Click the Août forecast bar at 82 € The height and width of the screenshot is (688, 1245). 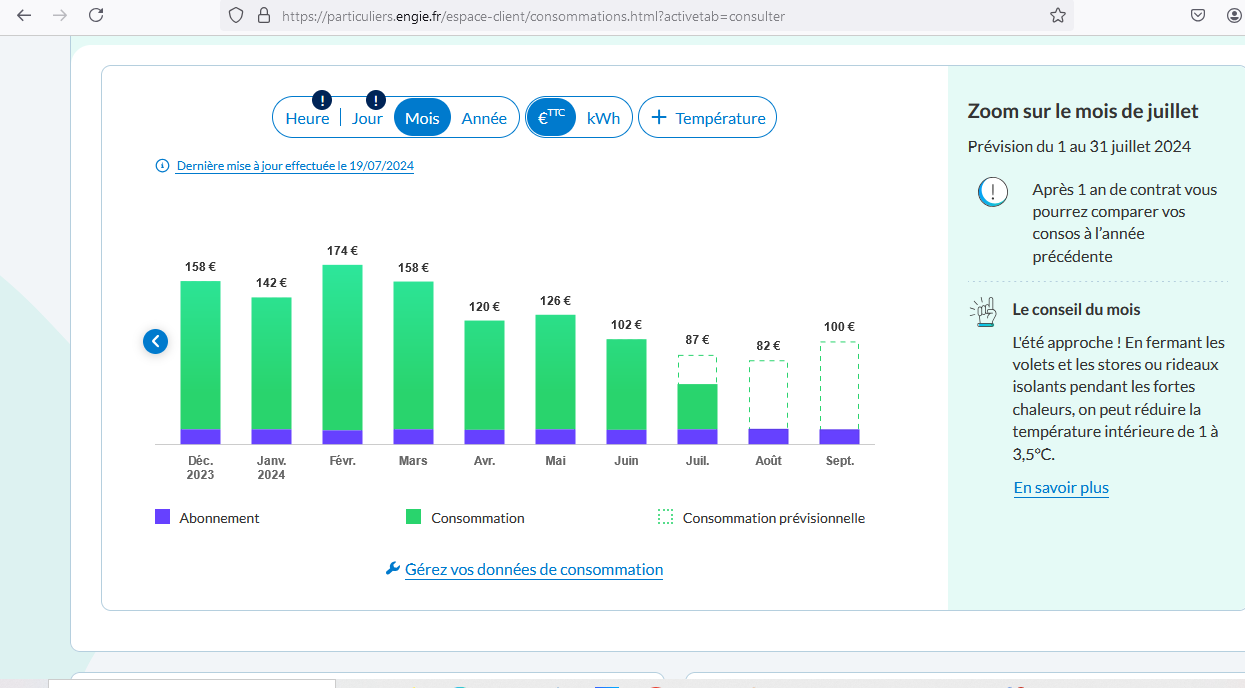point(768,402)
